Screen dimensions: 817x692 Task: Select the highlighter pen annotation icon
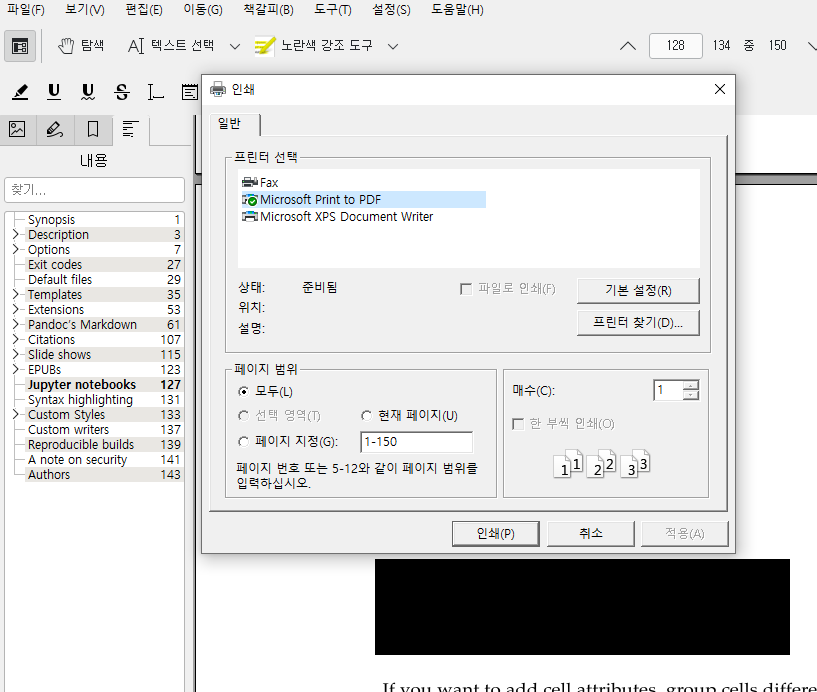20,92
